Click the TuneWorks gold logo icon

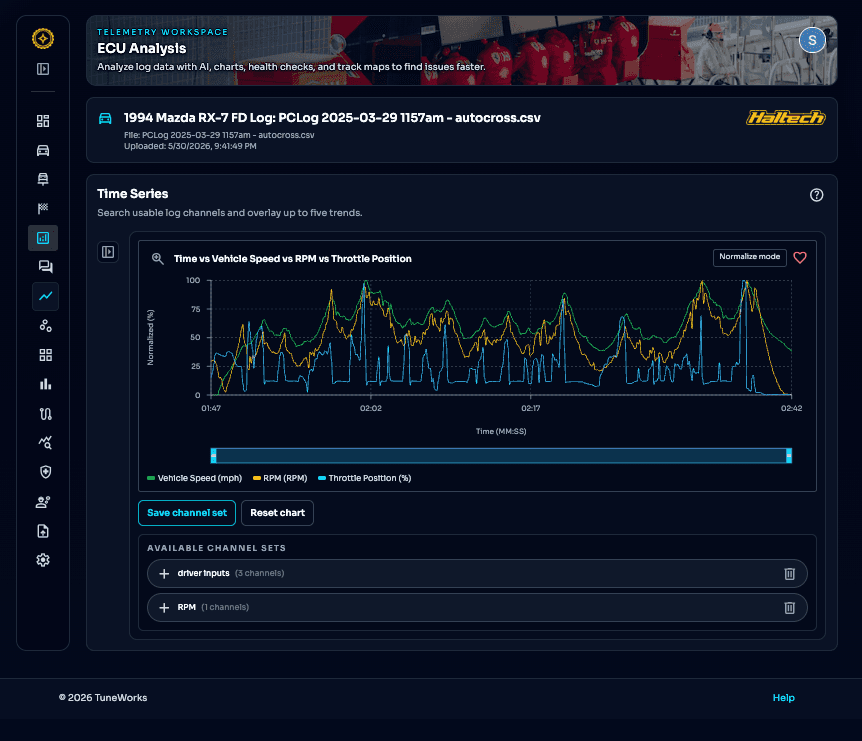coord(43,38)
